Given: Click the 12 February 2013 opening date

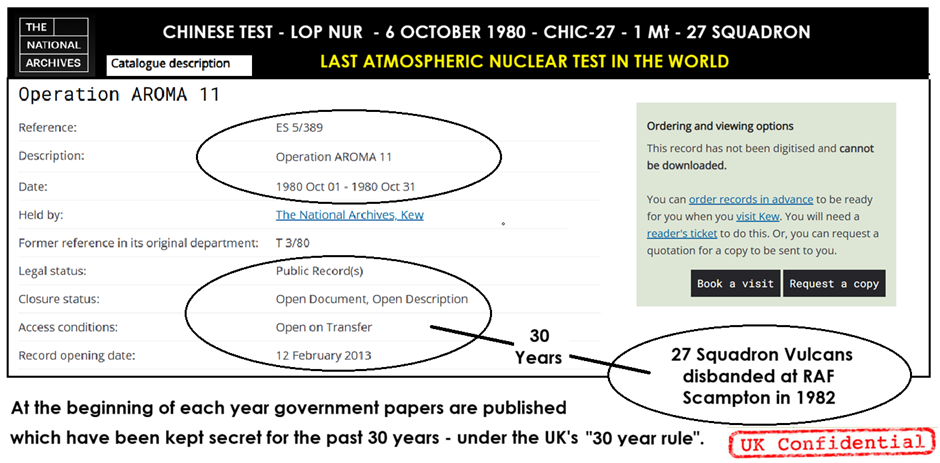Looking at the screenshot, I should pyautogui.click(x=323, y=356).
